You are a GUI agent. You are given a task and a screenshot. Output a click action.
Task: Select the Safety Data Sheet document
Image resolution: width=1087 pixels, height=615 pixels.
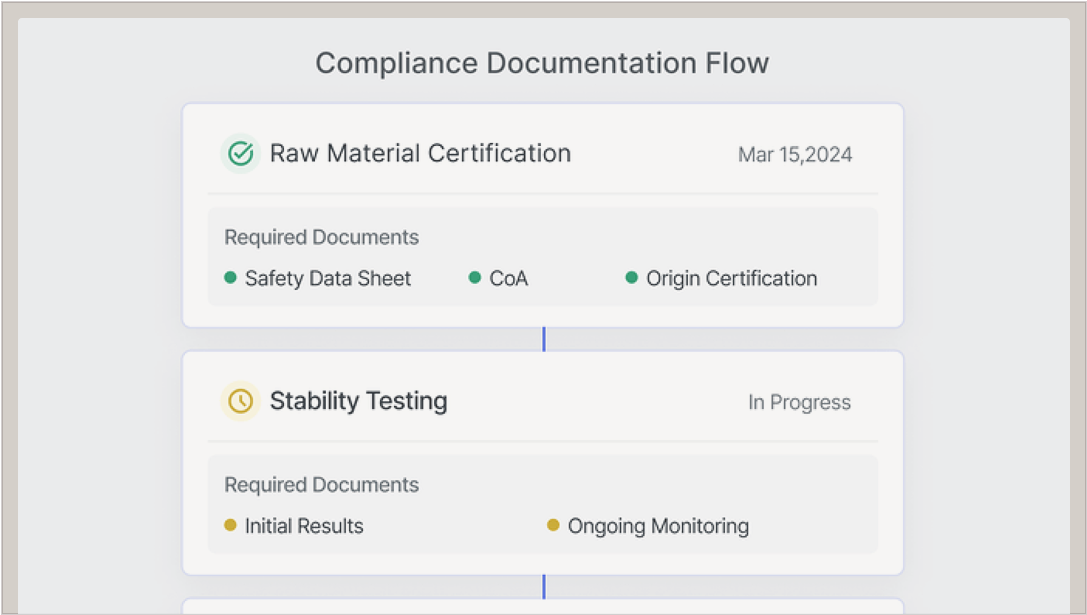pos(327,279)
